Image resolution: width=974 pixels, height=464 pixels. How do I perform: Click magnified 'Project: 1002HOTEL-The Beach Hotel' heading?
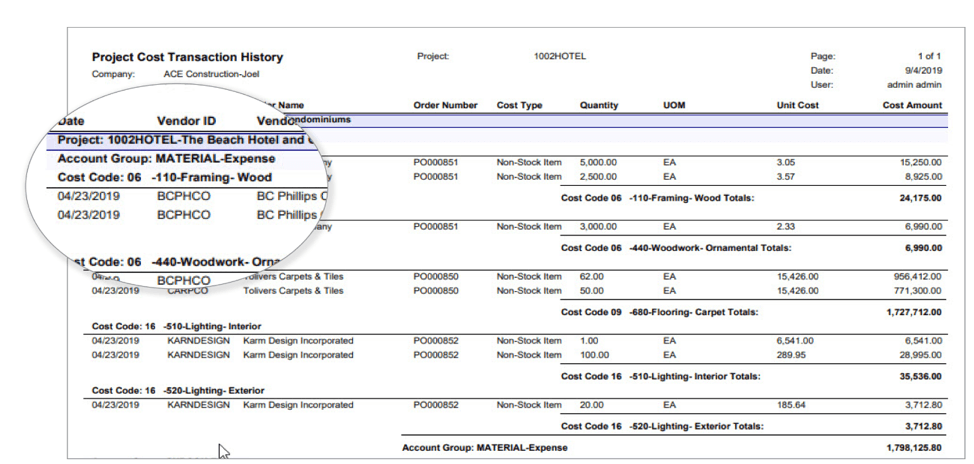click(186, 140)
